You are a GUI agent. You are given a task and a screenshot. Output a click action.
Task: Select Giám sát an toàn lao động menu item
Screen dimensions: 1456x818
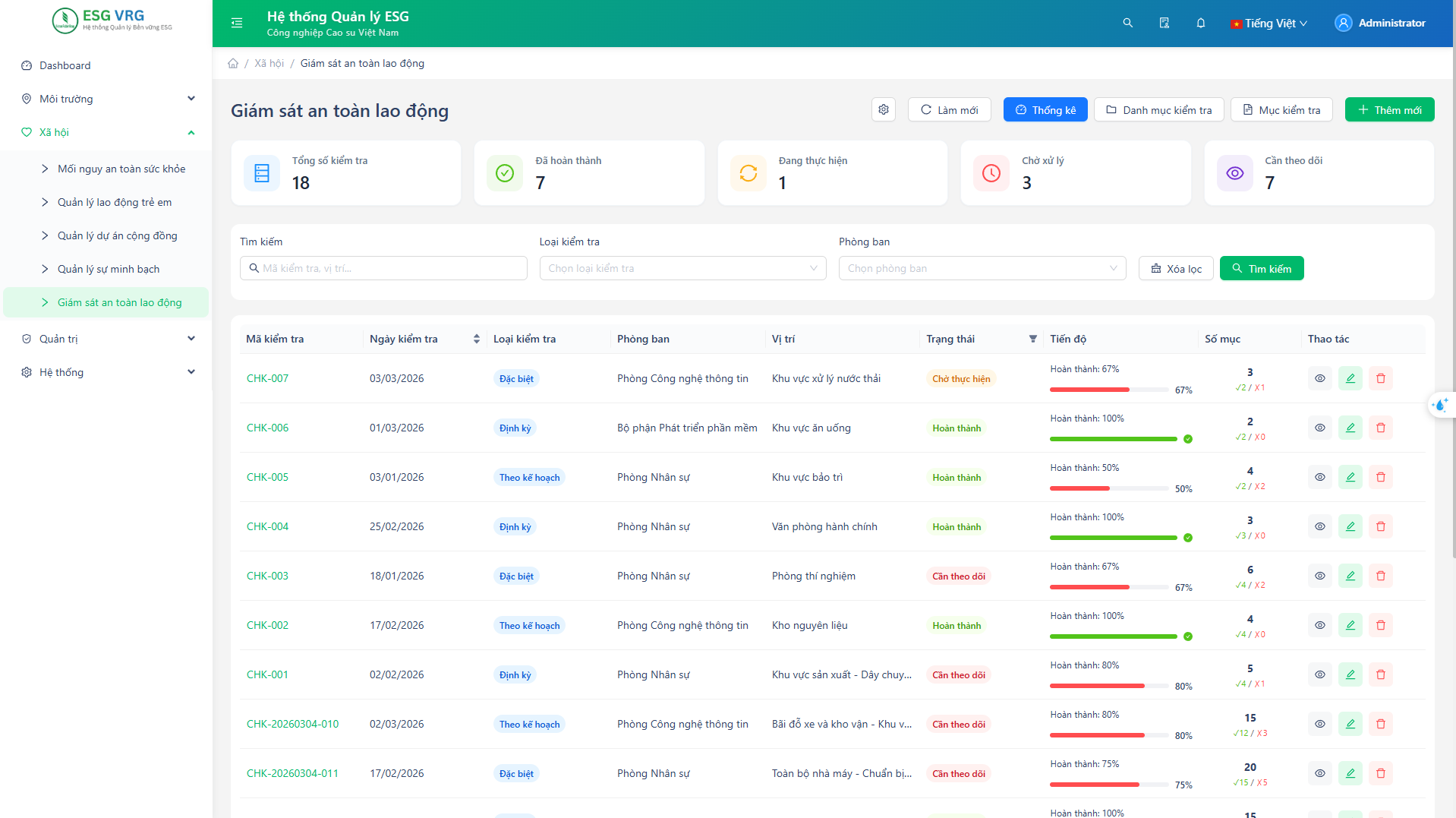(x=106, y=302)
